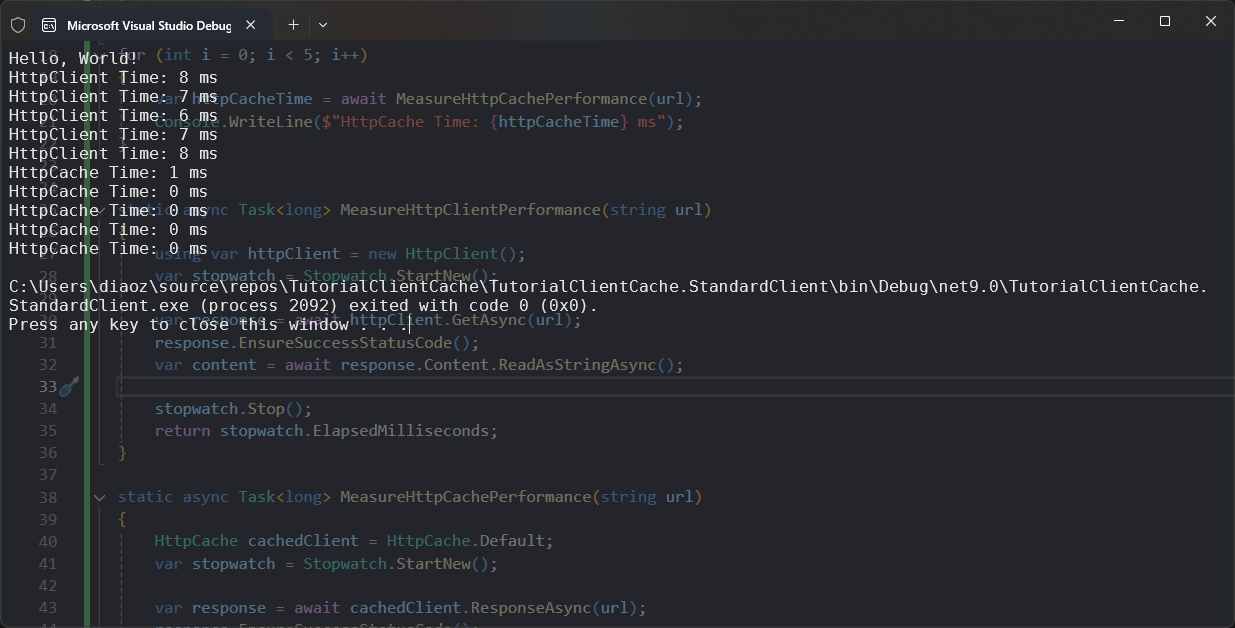1235x628 pixels.
Task: Collapse the MeasureHttpClientPerformance method chevron
Action: click(x=100, y=210)
